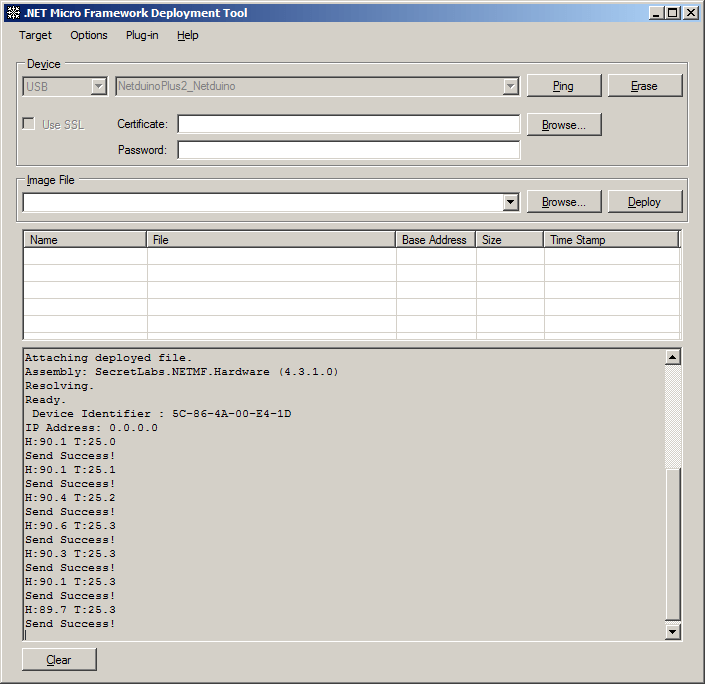Click the output log scroll up arrow
Screen dimensions: 705x684
673,358
